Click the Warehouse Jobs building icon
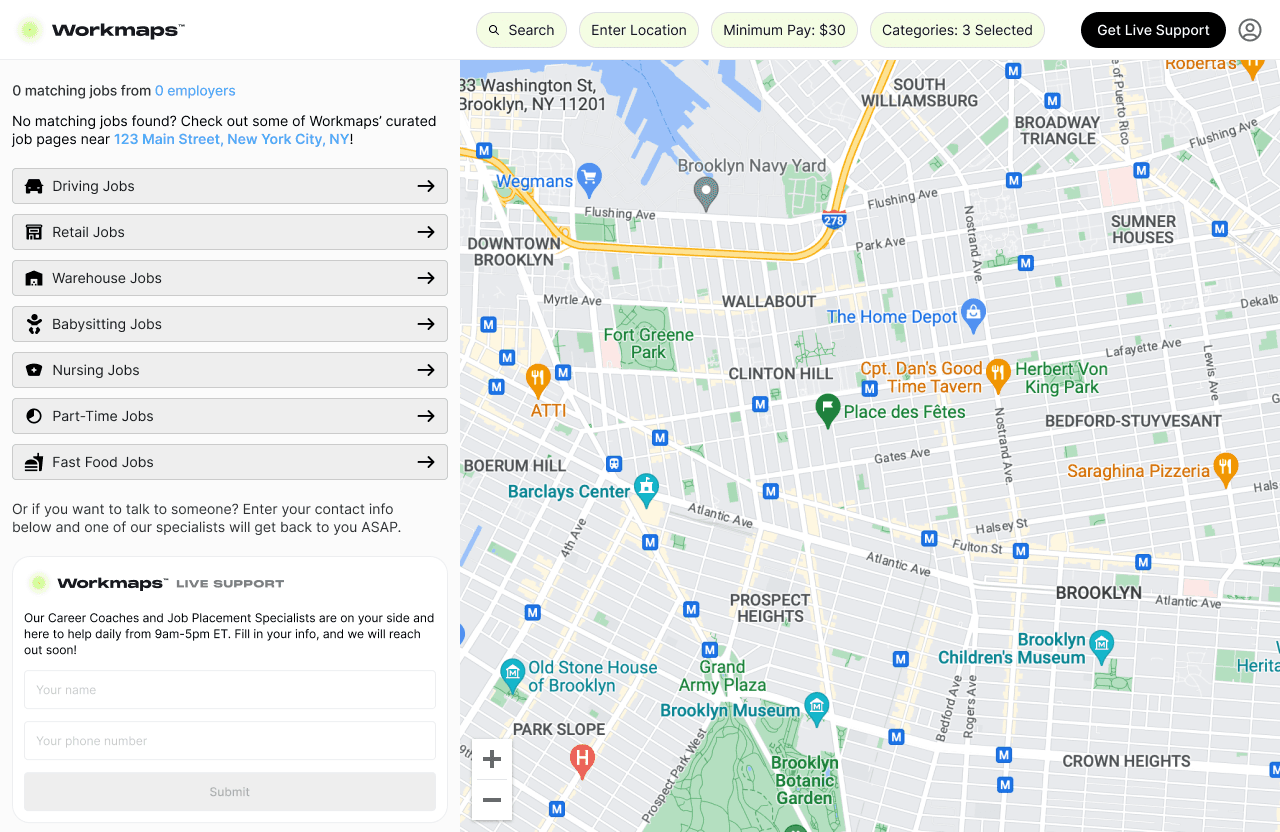 (34, 278)
